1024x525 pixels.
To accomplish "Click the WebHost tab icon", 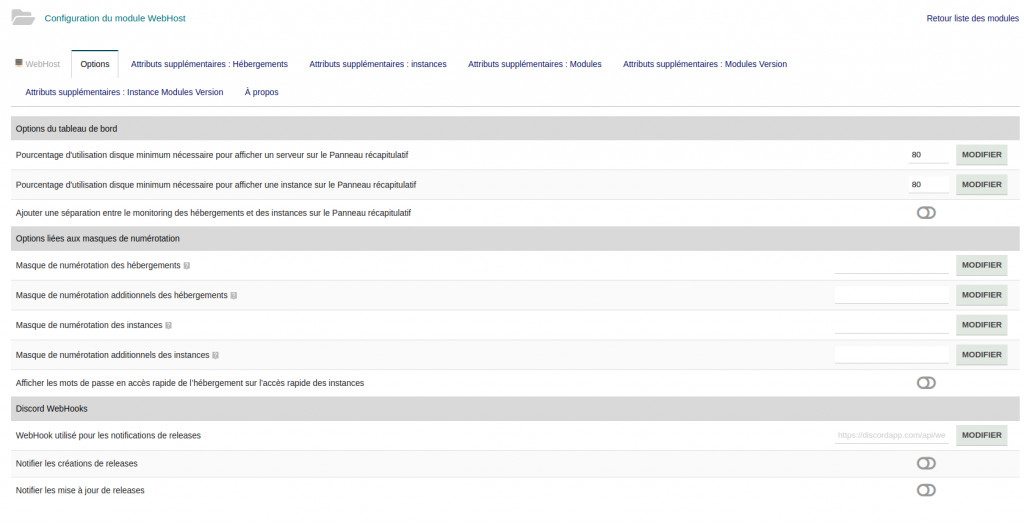I will tap(19, 63).
